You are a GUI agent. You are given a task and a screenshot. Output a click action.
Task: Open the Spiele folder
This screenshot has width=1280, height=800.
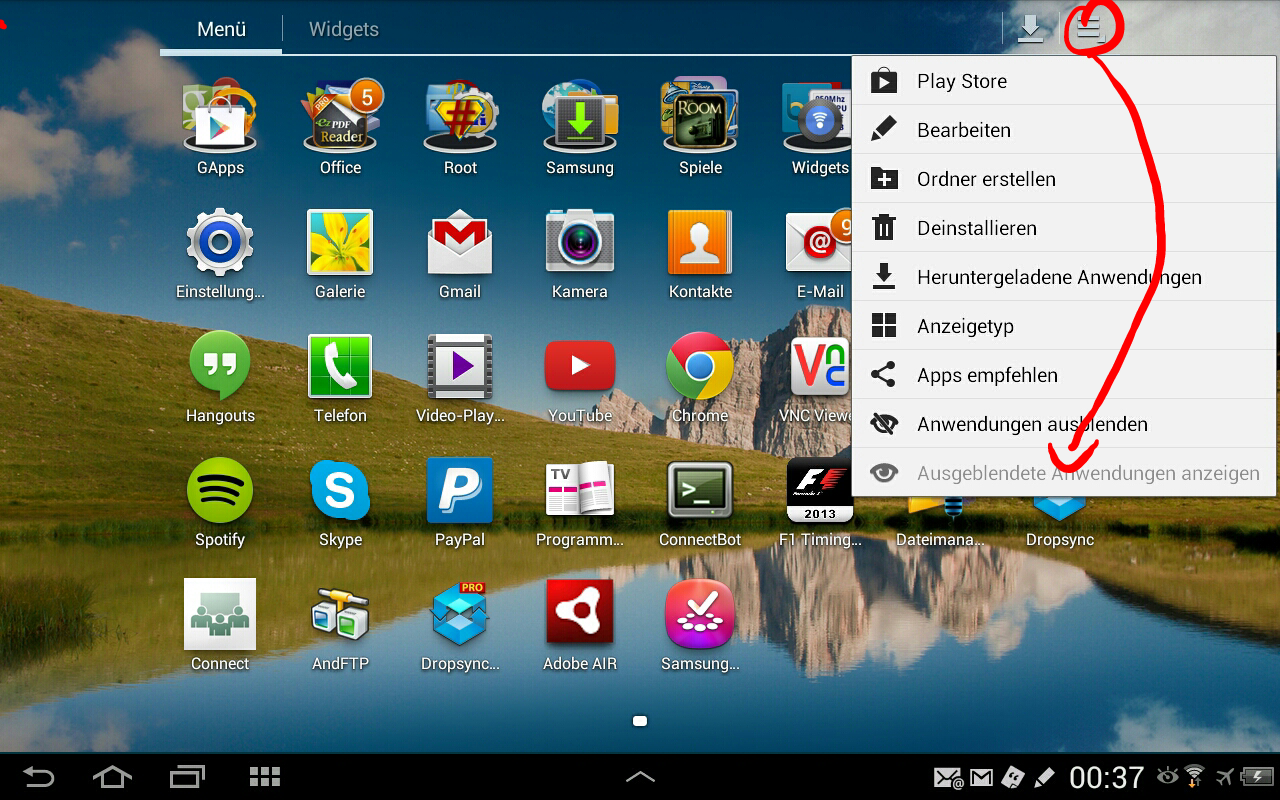[700, 116]
